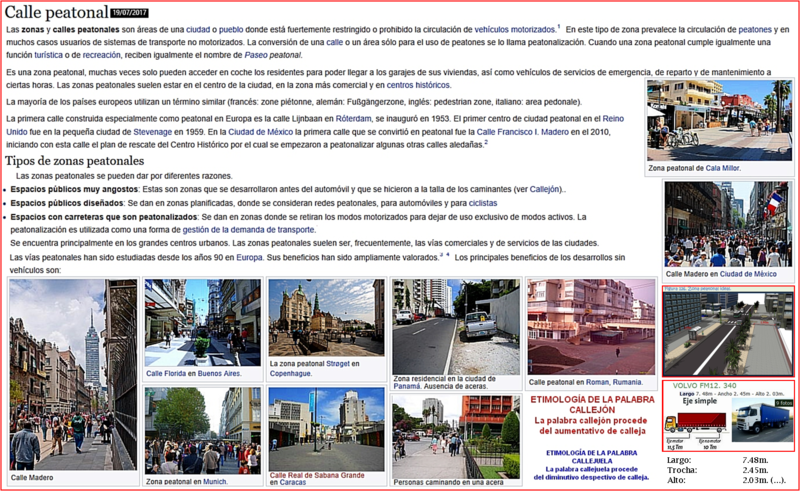Click footnote reference 1 after 'vehículos motorizados'
Image resolution: width=800 pixels, height=491 pixels.
tap(558, 27)
